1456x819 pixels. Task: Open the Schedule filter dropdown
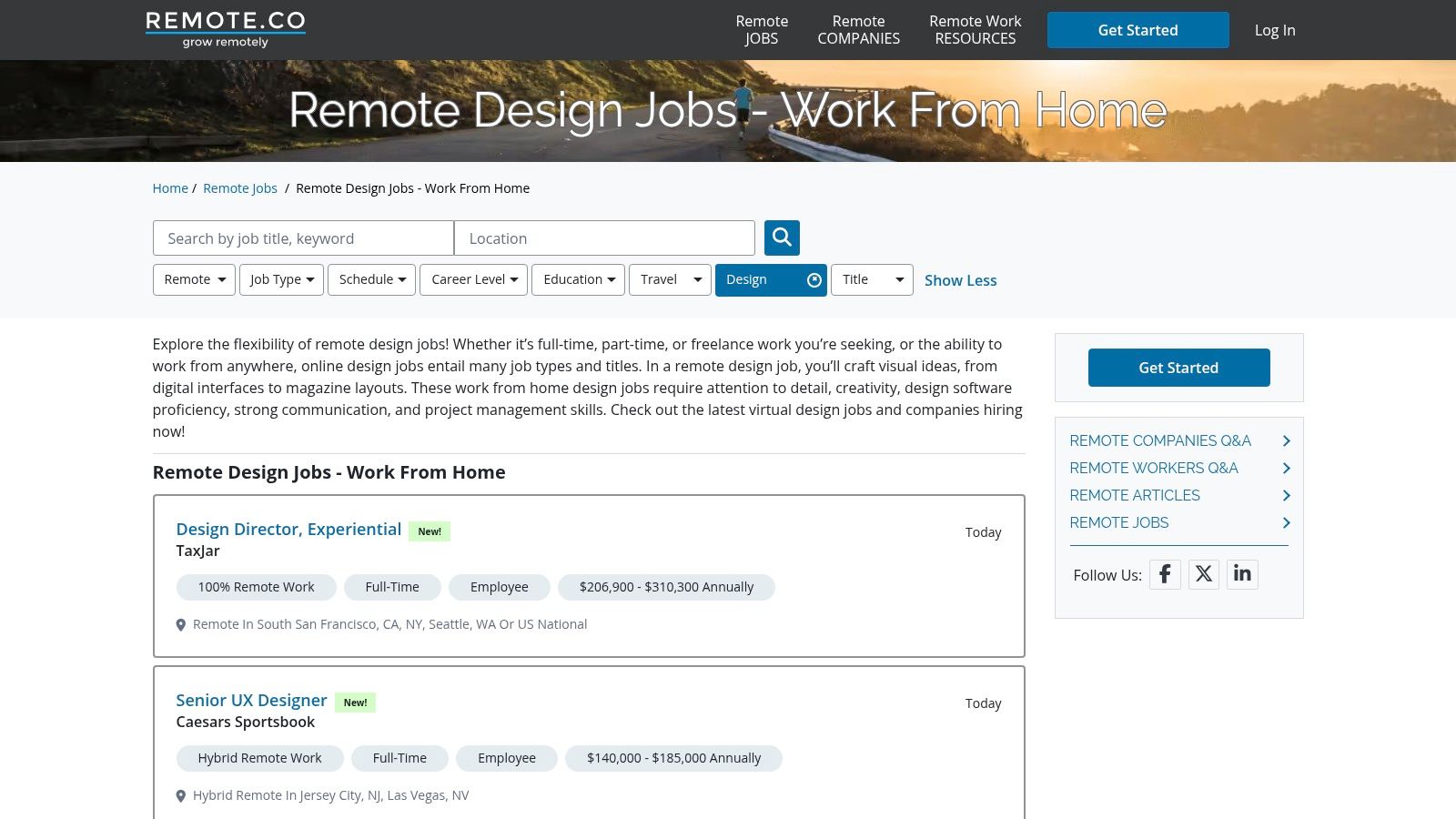[x=371, y=279]
